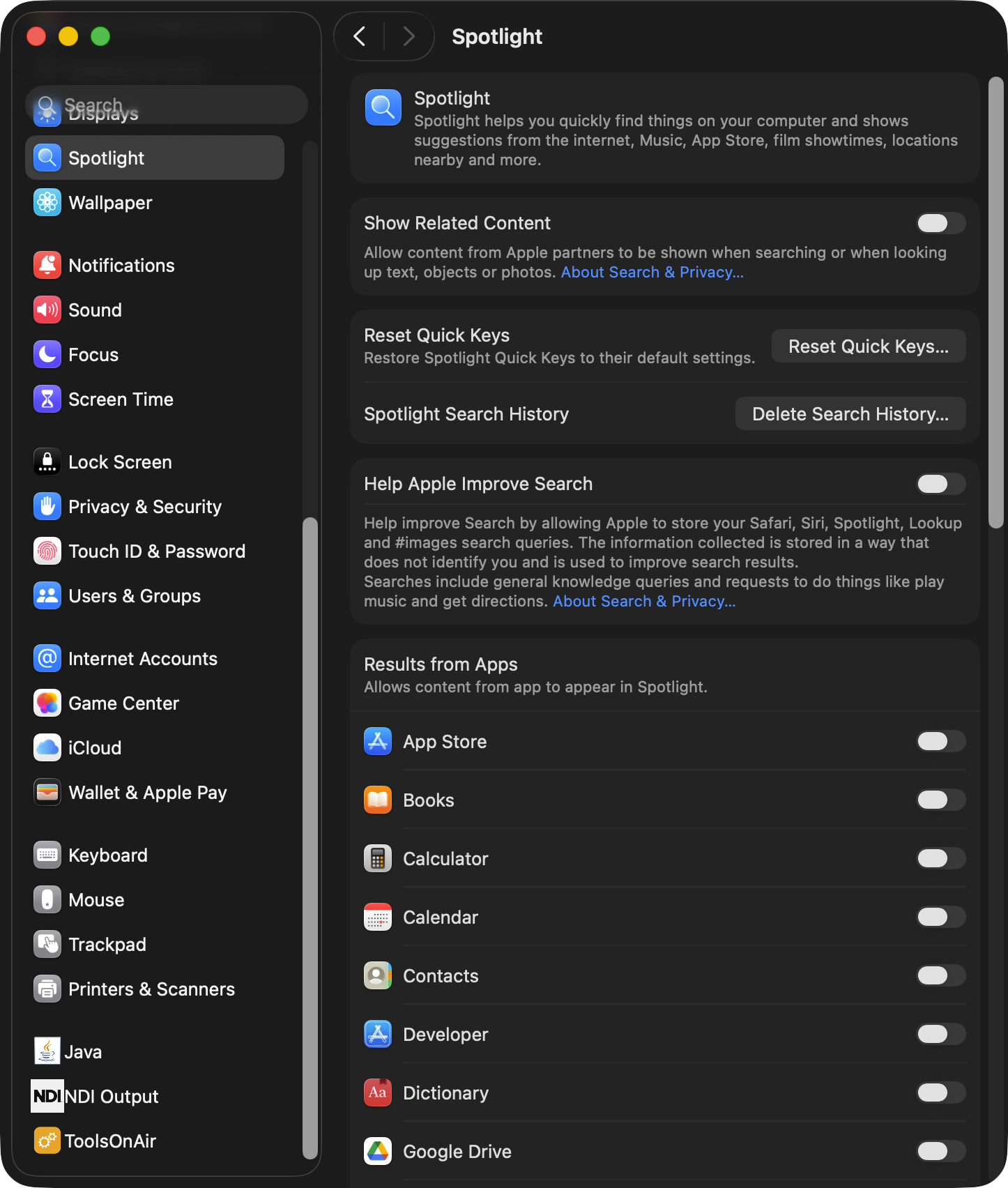Click the Mouse icon in sidebar

pyautogui.click(x=47, y=900)
